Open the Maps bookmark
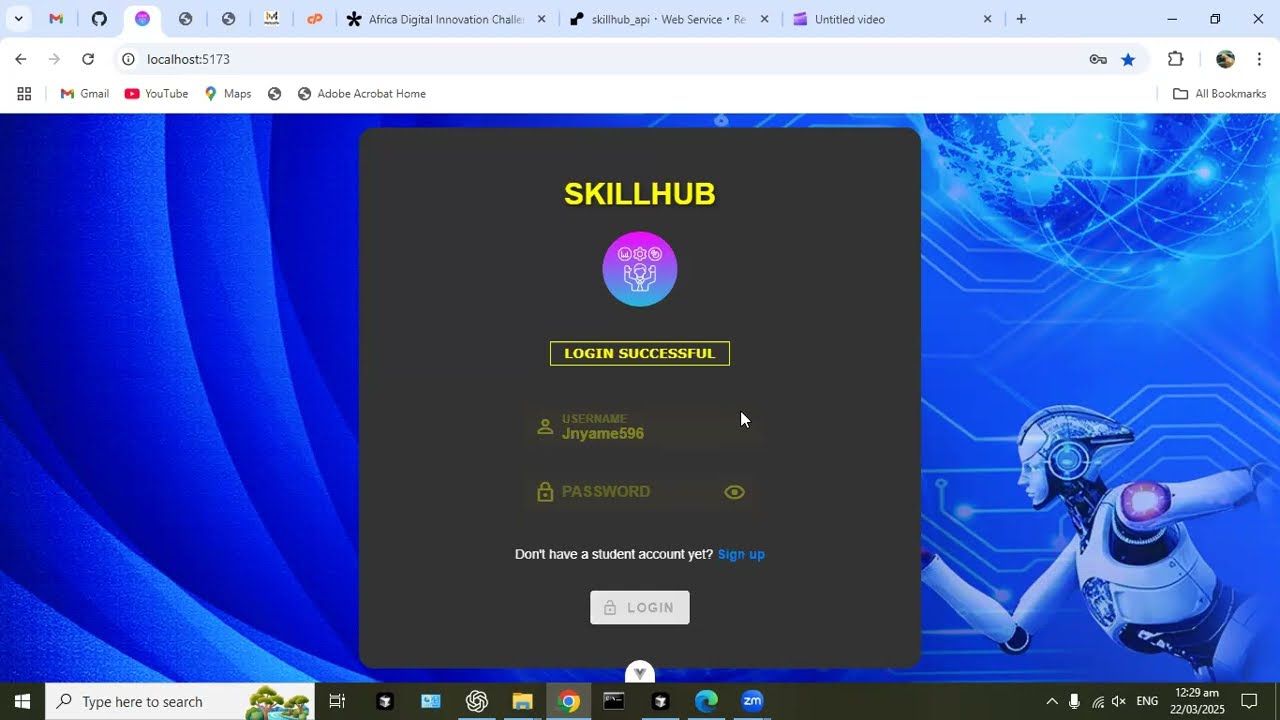Viewport: 1280px width, 720px height. pyautogui.click(x=228, y=94)
